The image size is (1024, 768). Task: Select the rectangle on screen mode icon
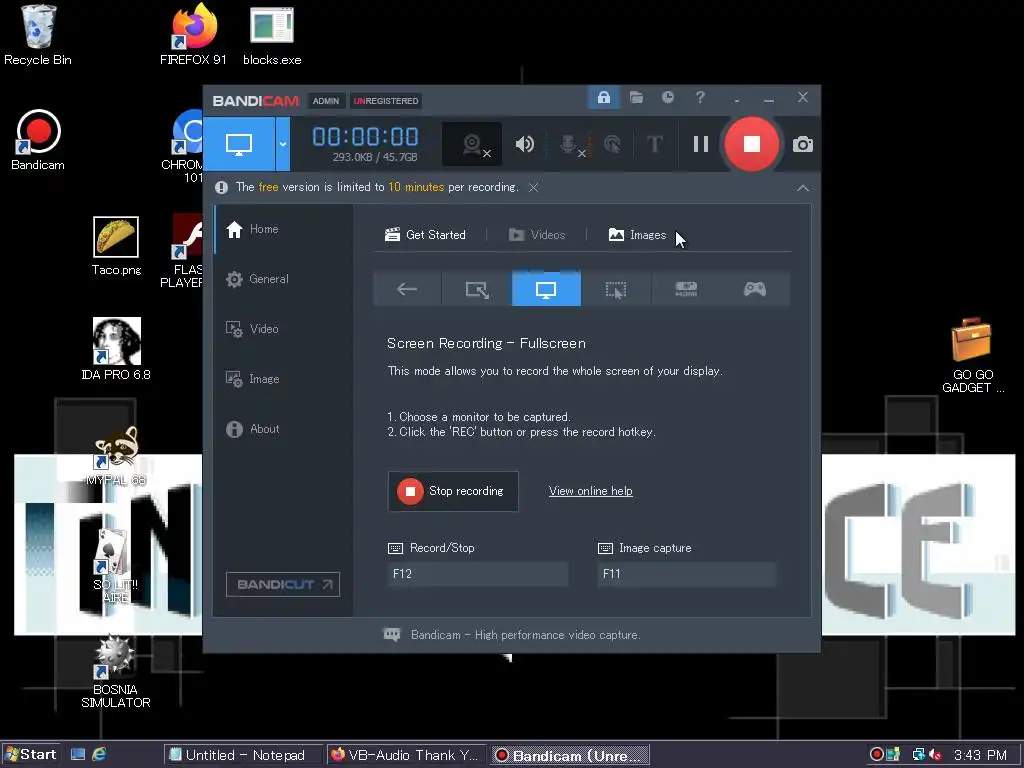(x=477, y=289)
